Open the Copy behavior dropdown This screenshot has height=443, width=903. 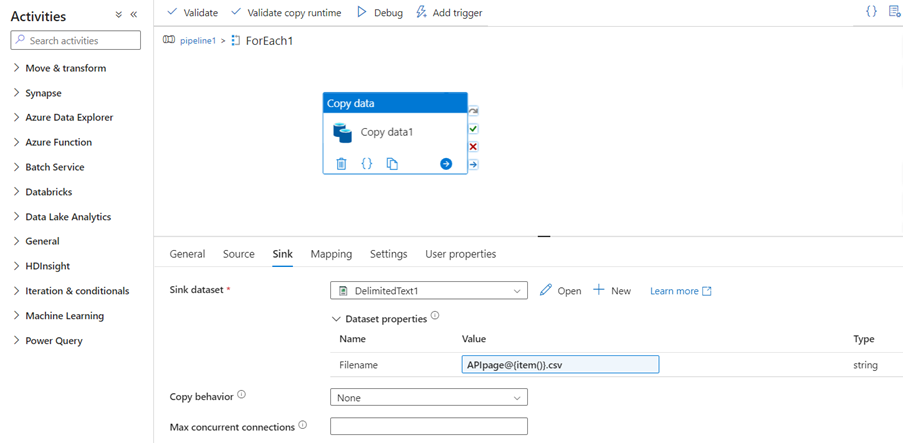click(428, 397)
